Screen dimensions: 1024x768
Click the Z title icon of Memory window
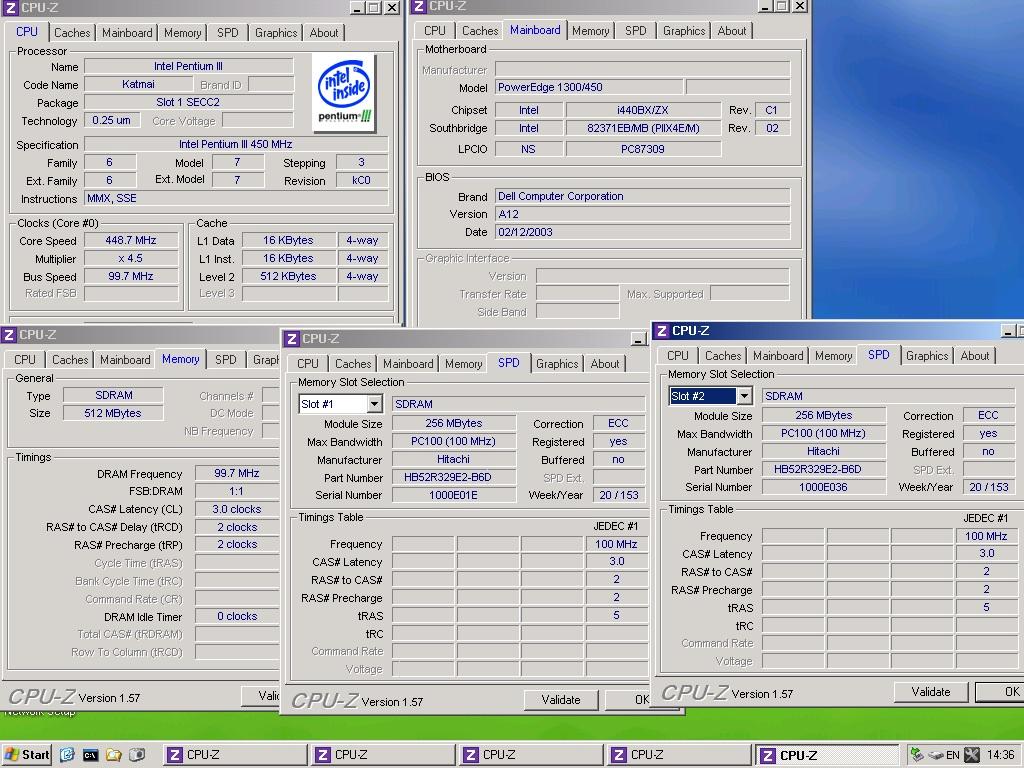click(x=8, y=335)
